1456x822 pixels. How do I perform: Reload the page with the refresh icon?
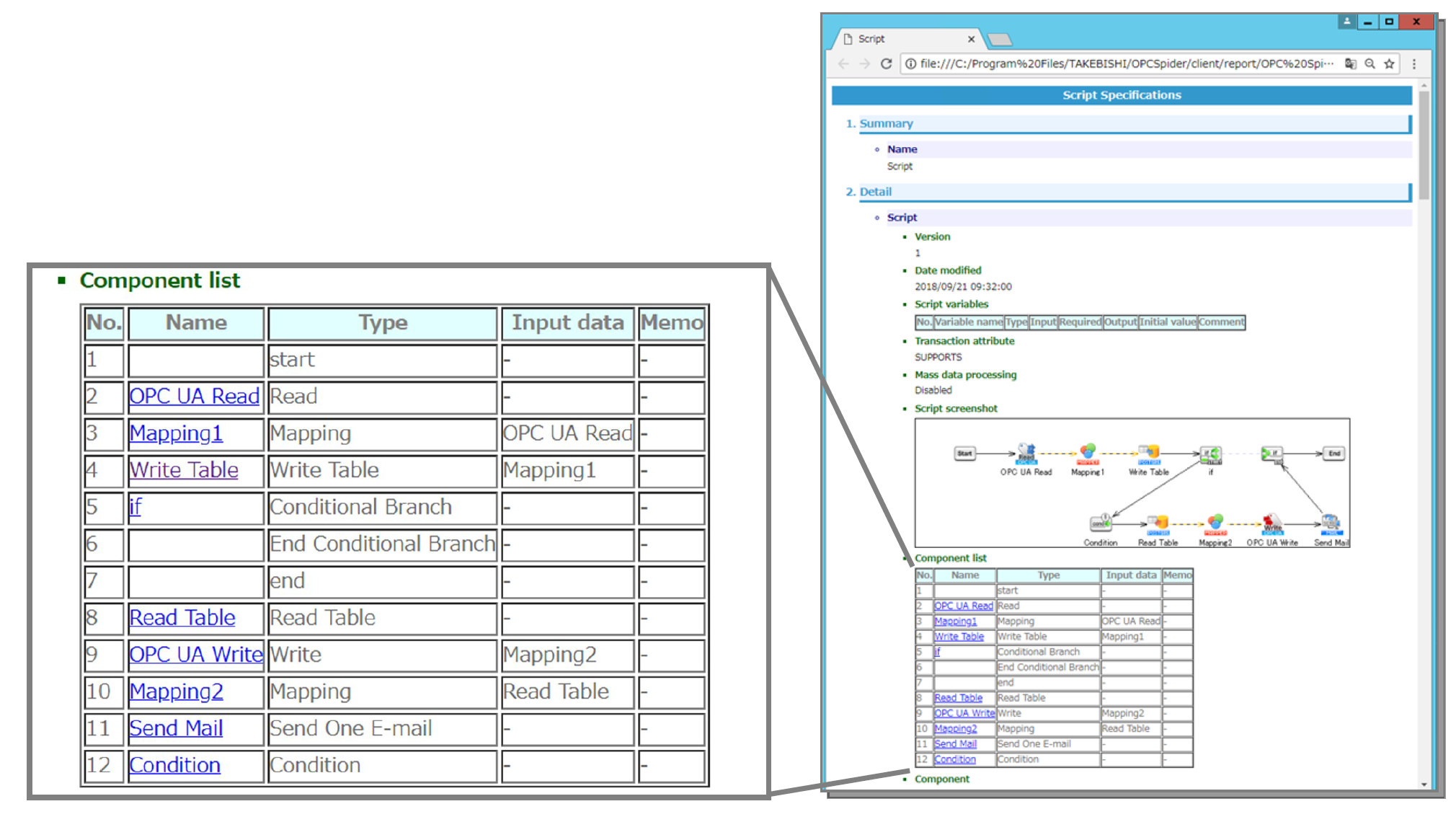pyautogui.click(x=886, y=63)
